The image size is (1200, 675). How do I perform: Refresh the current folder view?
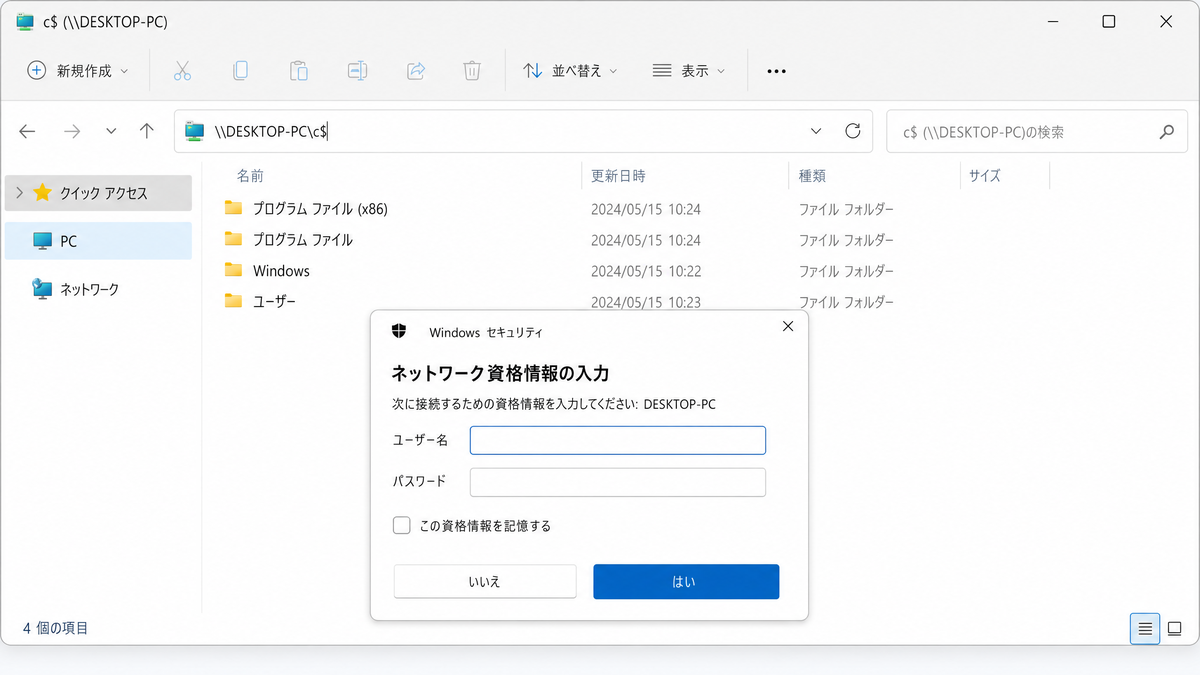[853, 131]
